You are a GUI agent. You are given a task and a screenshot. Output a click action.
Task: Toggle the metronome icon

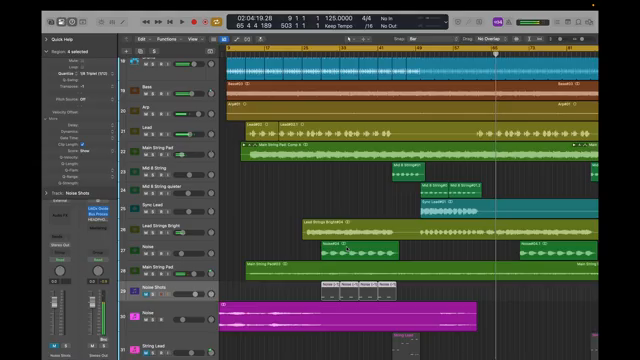point(509,22)
